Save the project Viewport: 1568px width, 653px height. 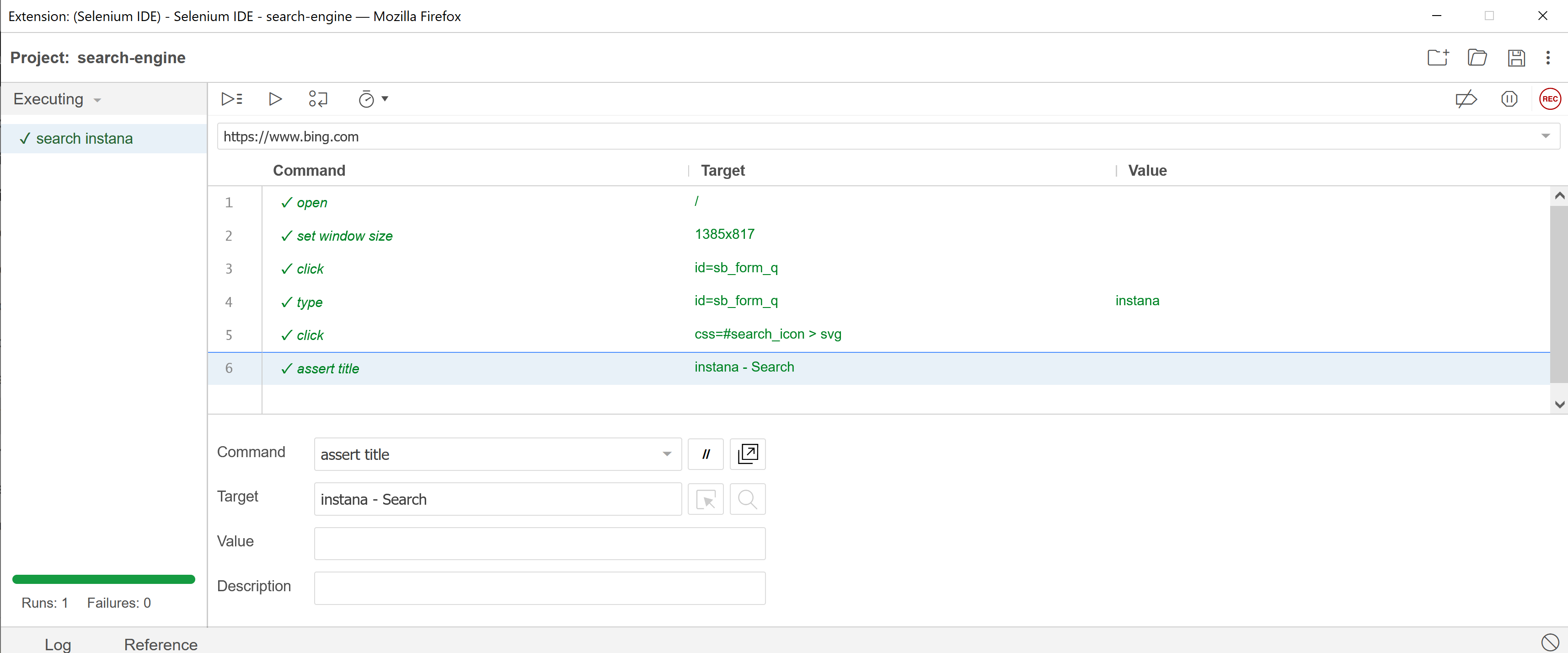(x=1516, y=58)
